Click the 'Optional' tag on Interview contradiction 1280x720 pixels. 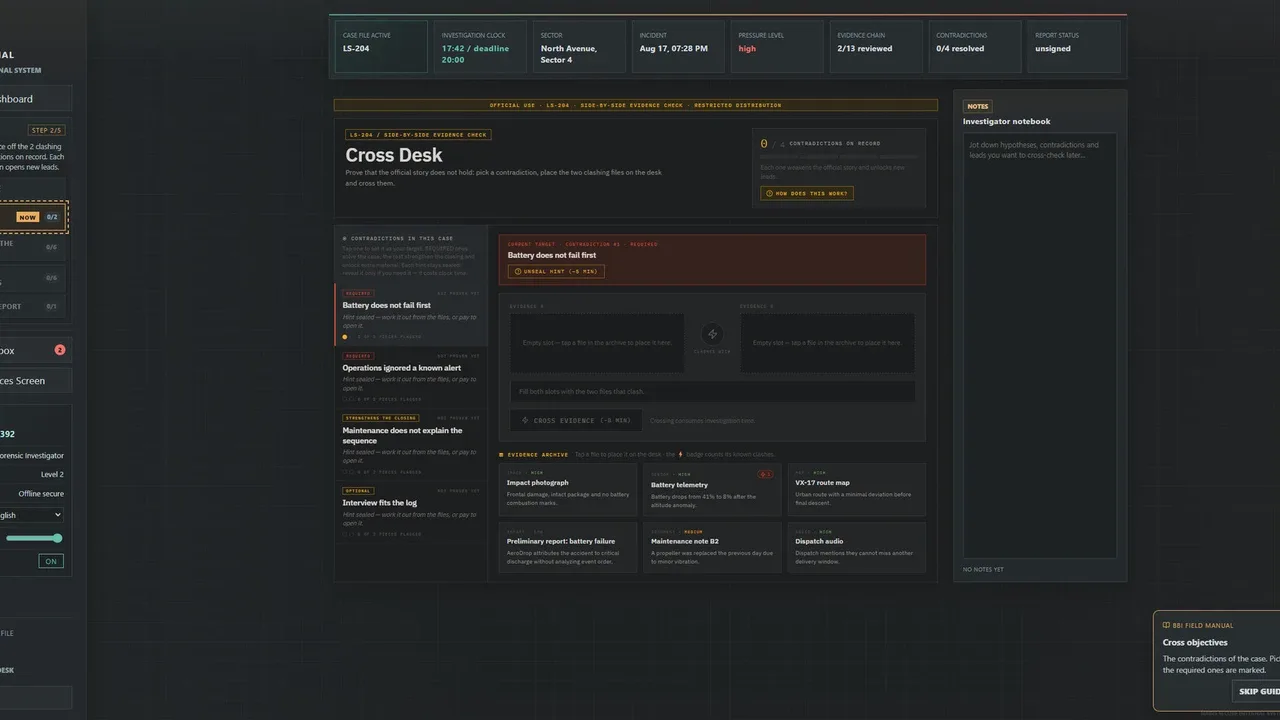(x=357, y=491)
